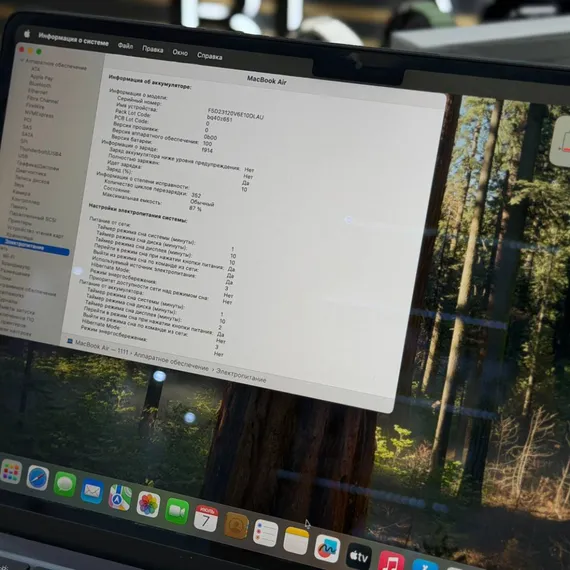Launch FaceTime from the Dock
Screen dimensions: 570x570
(x=177, y=511)
